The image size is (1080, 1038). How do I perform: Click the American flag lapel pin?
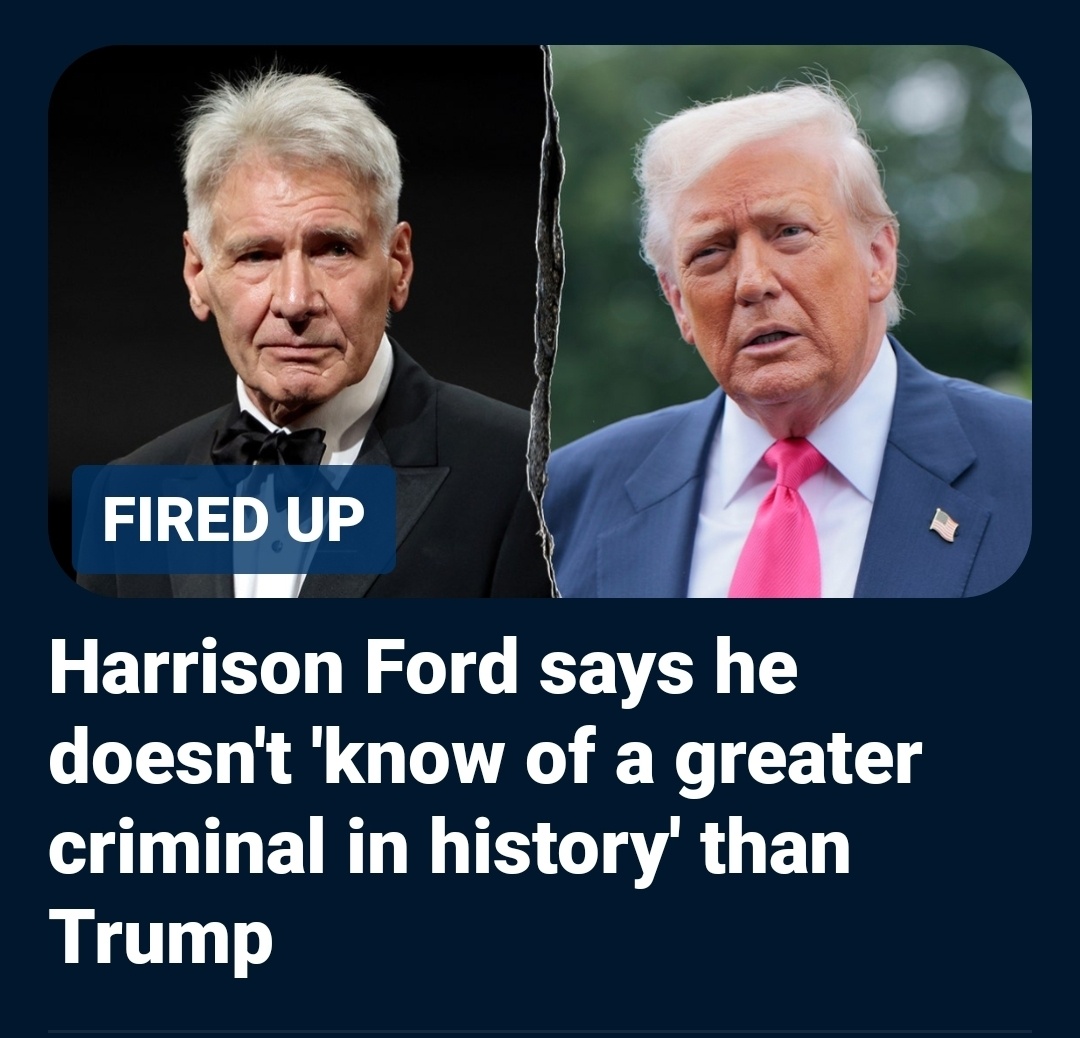944,525
